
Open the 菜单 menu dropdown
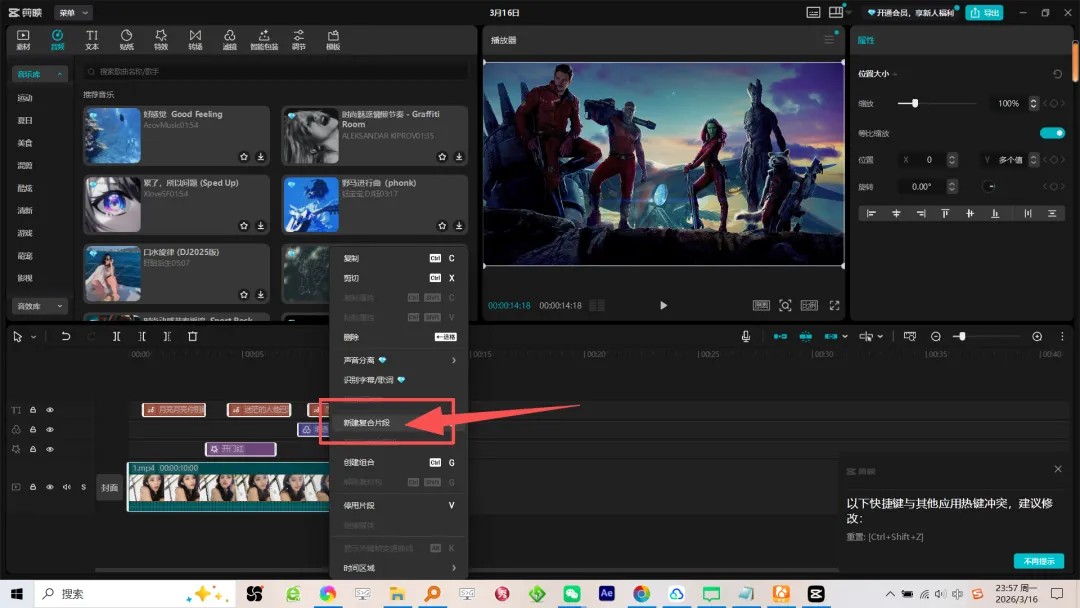tap(73, 12)
